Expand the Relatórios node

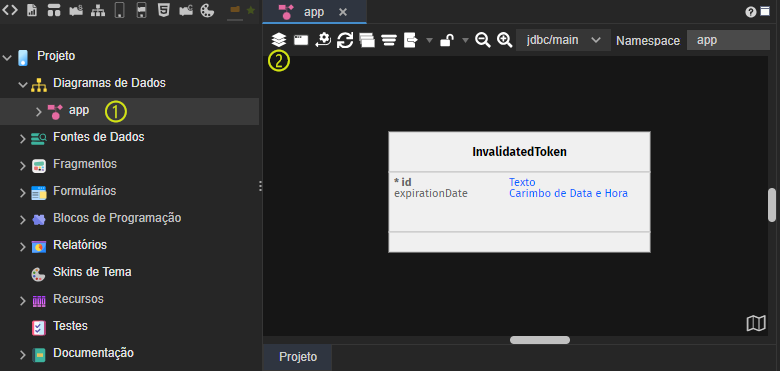23,247
